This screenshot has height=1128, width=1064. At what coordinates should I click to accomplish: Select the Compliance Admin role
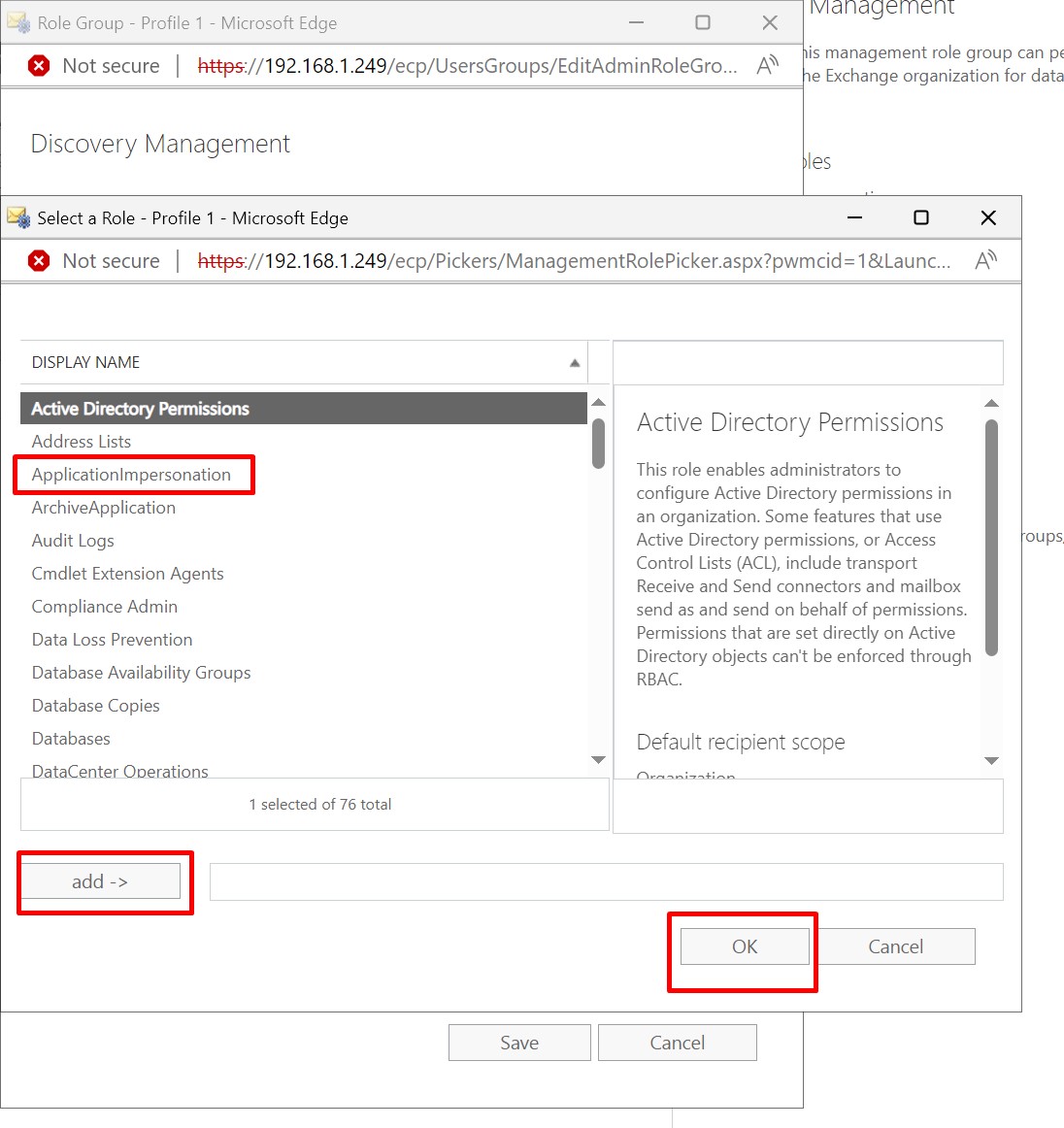pyautogui.click(x=304, y=607)
